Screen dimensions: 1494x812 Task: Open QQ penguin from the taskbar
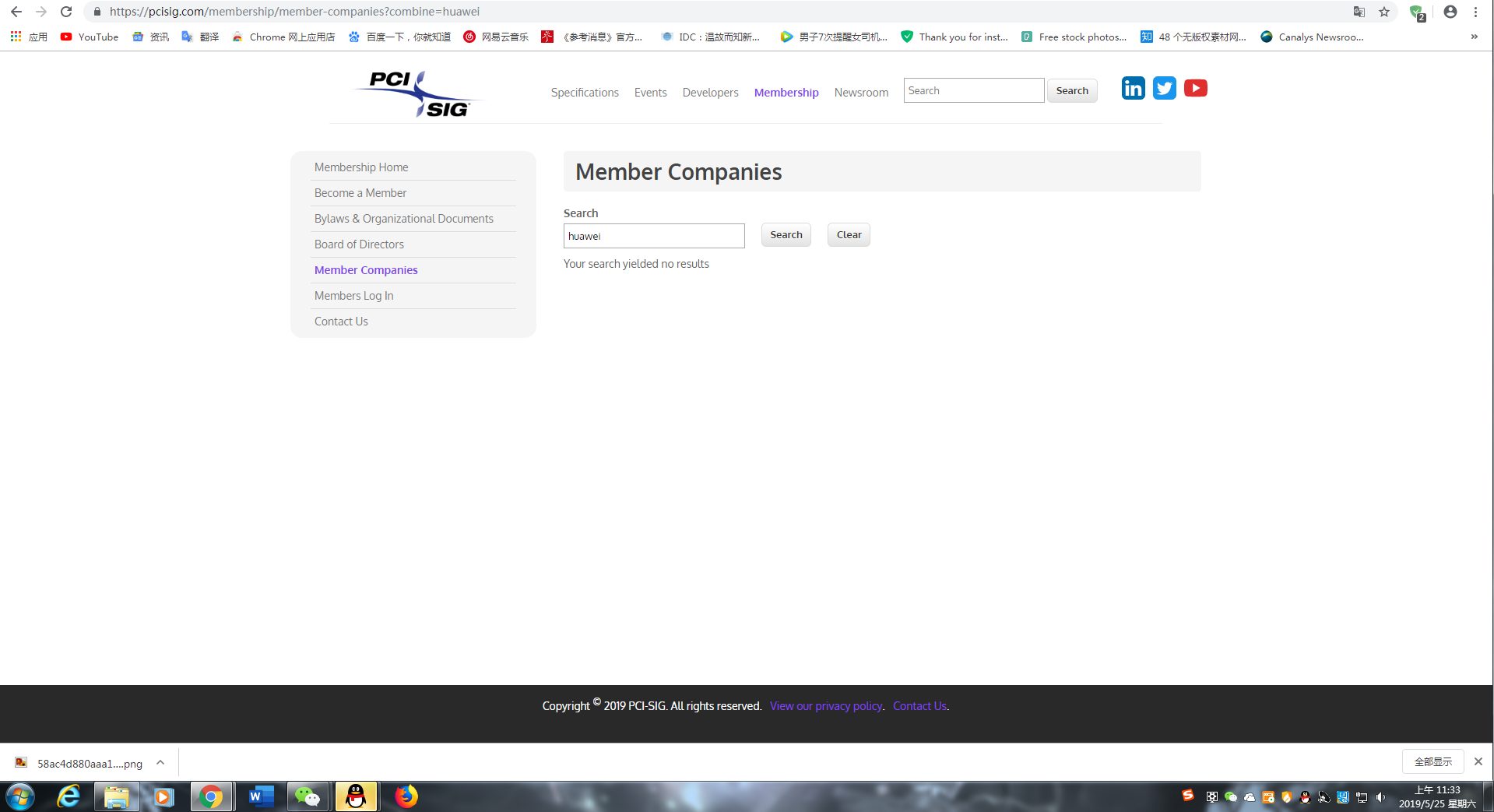tap(356, 796)
